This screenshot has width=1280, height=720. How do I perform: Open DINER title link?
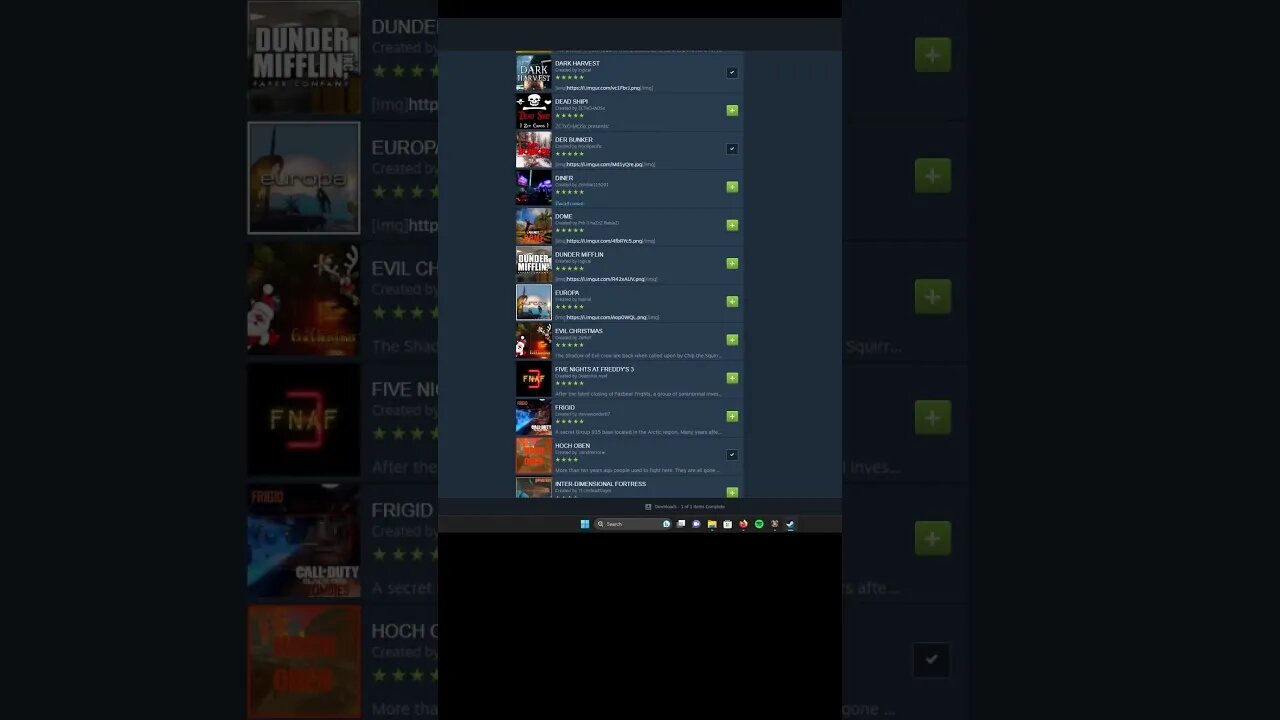(564, 178)
